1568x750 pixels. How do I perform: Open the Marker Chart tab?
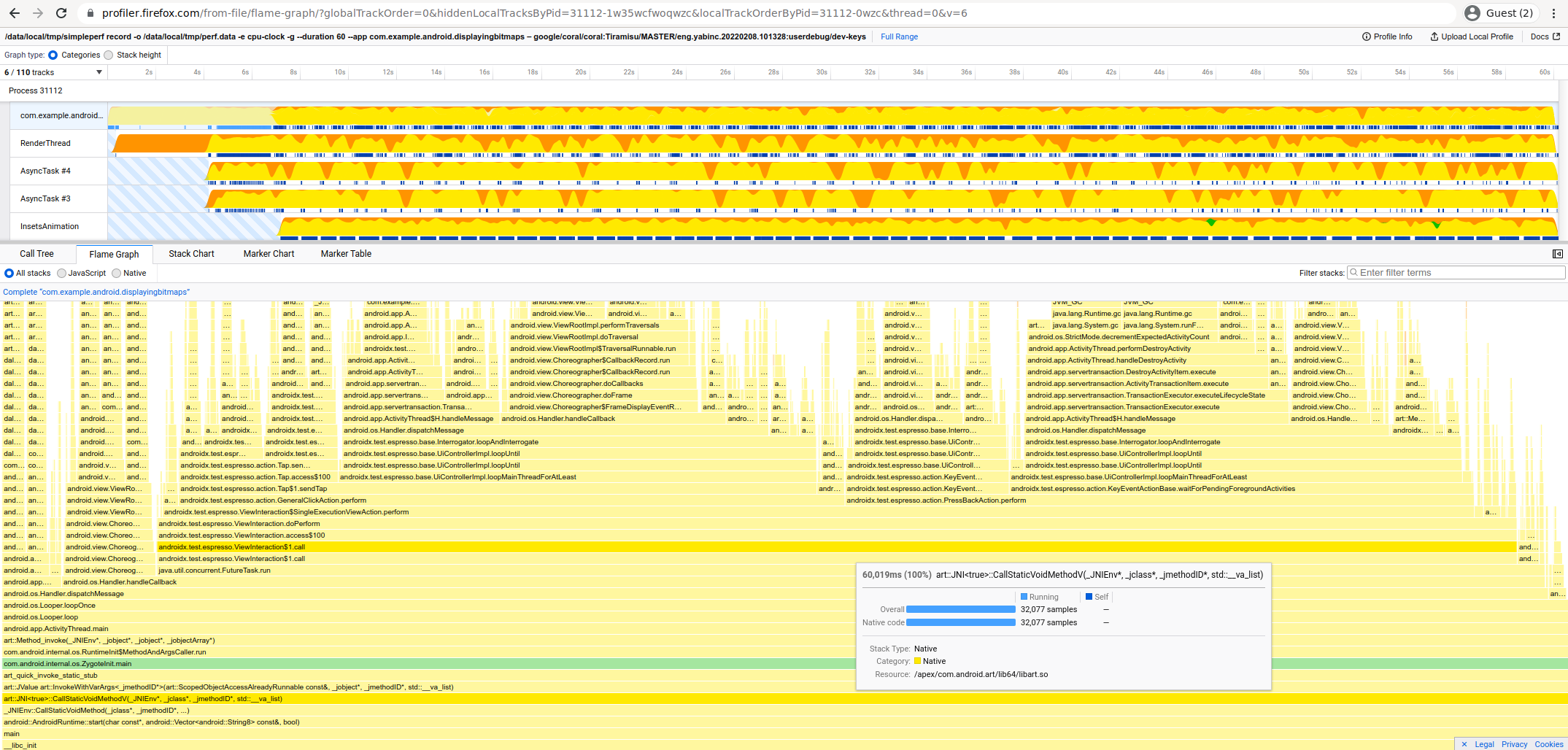point(269,254)
